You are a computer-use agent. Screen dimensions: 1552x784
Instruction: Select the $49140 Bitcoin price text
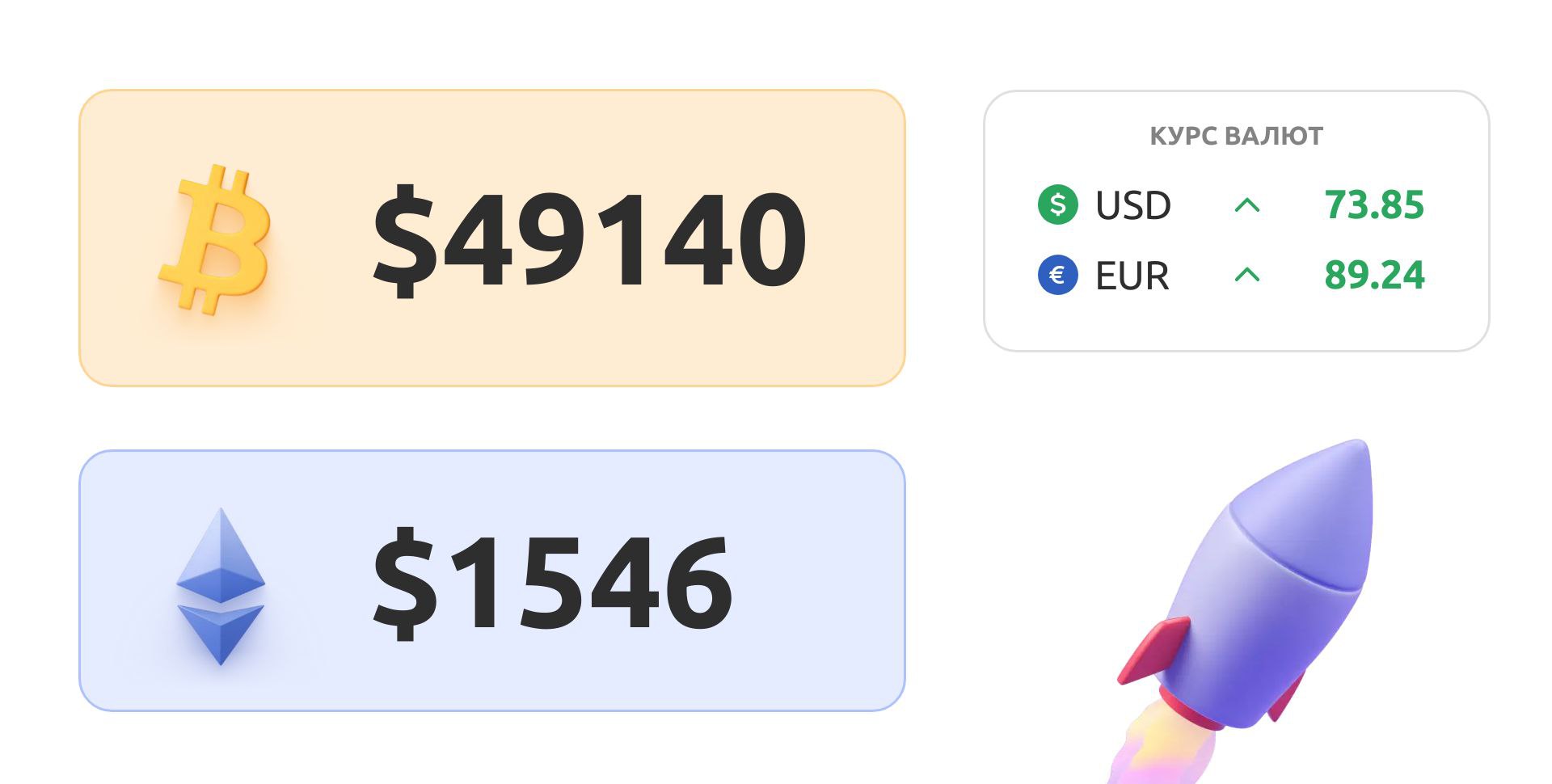pos(589,238)
